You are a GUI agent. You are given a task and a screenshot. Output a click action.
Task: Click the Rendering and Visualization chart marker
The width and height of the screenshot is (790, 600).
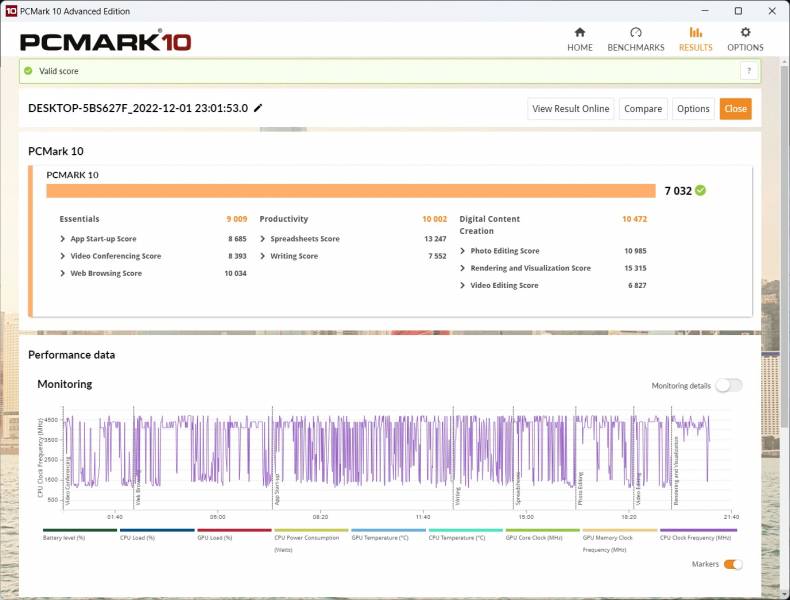[x=676, y=471]
